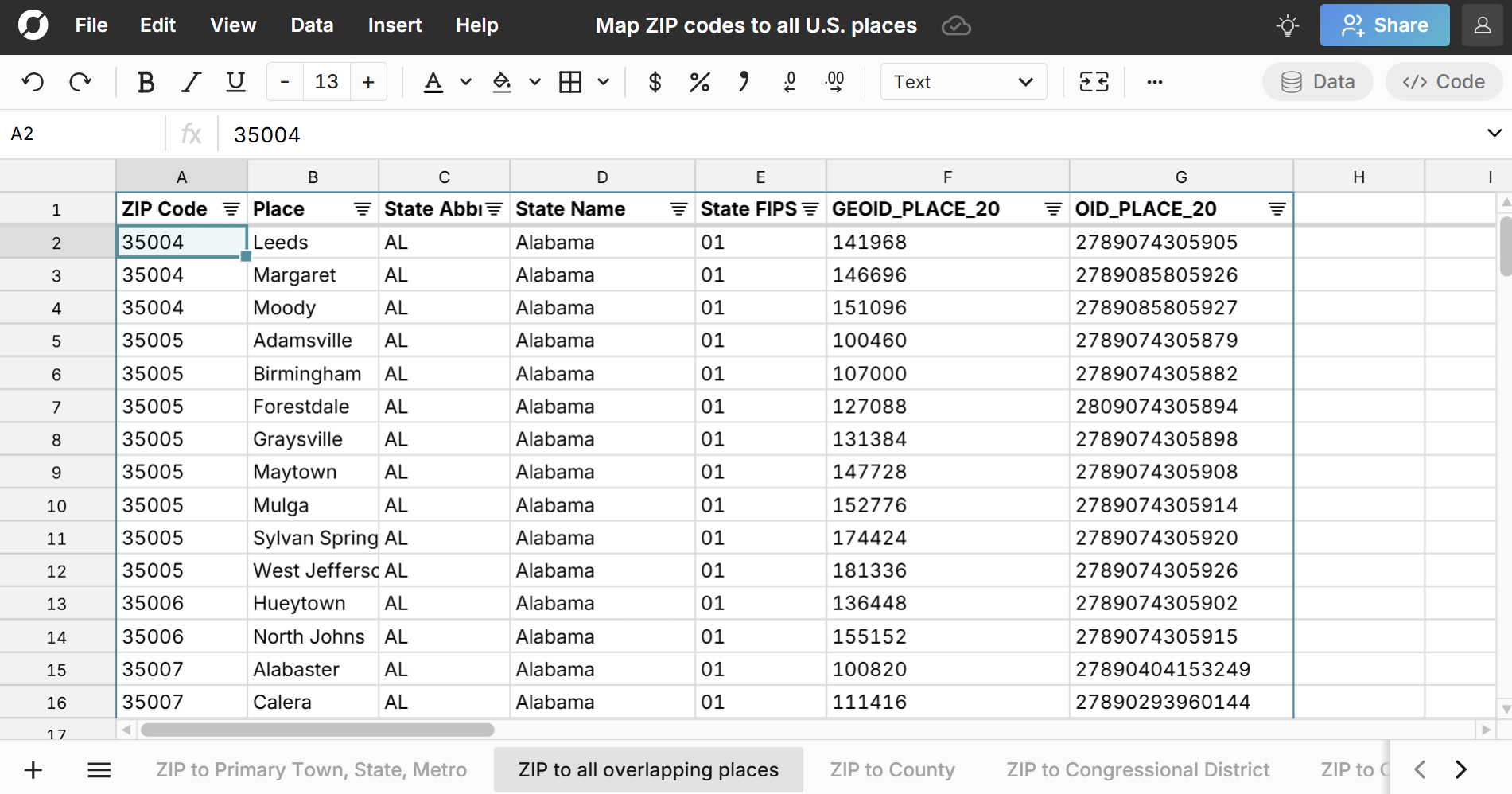The height and width of the screenshot is (794, 1512).
Task: Increase decimal places
Action: click(x=834, y=81)
